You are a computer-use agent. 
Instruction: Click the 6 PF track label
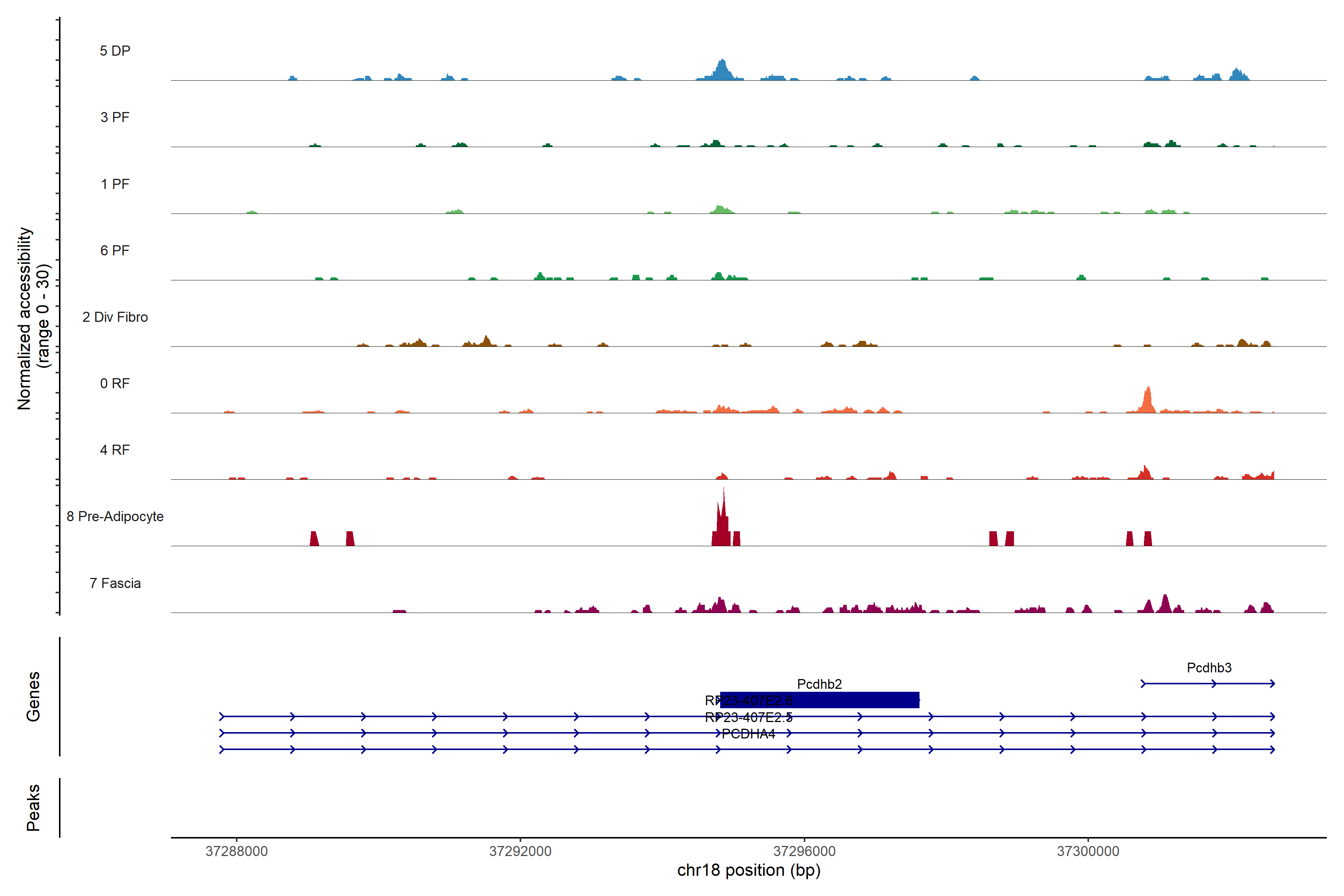tap(115, 250)
